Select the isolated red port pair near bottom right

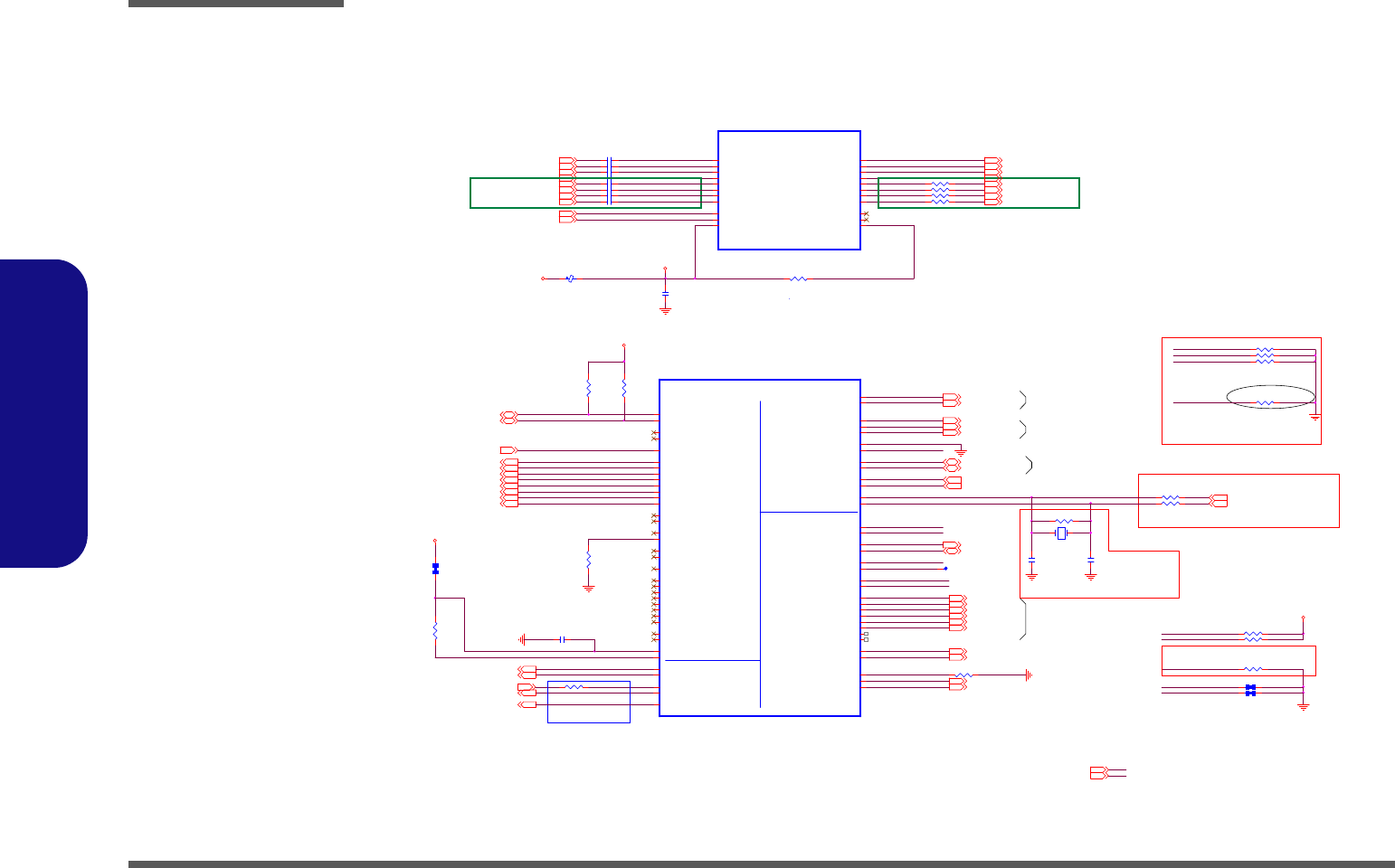pyautogui.click(x=1098, y=773)
